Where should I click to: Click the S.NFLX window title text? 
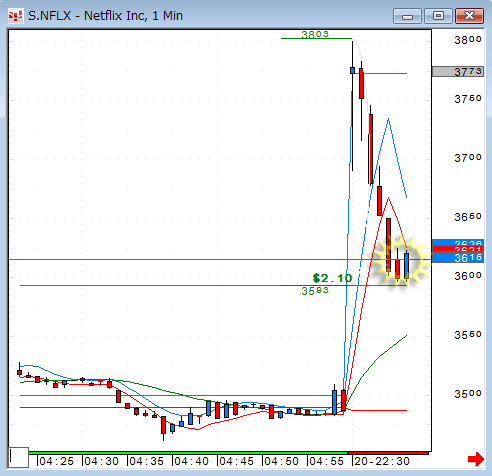click(105, 16)
